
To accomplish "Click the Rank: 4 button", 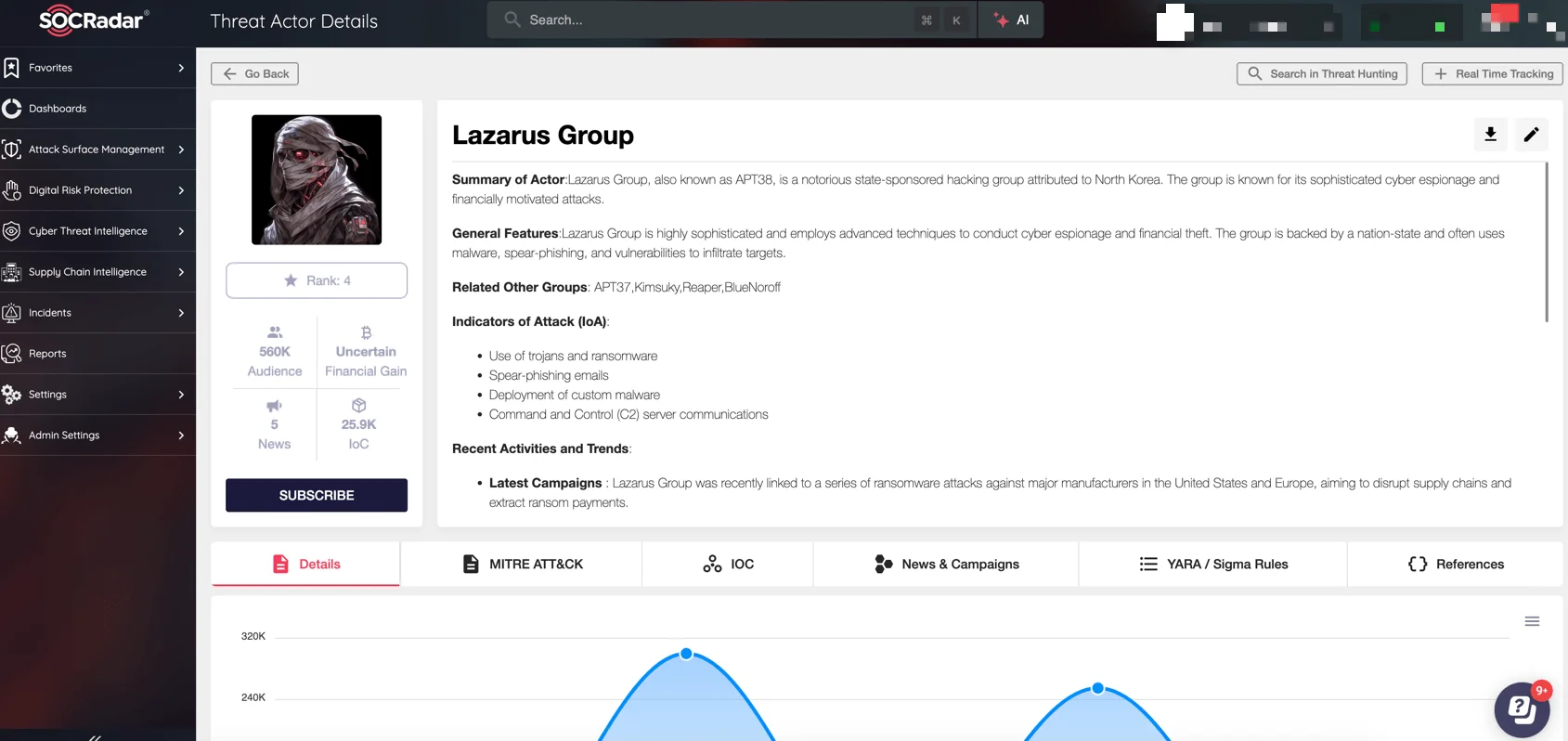I will (317, 280).
